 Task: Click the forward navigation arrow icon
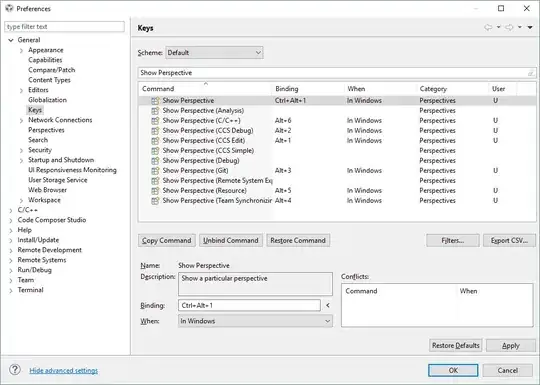point(509,27)
